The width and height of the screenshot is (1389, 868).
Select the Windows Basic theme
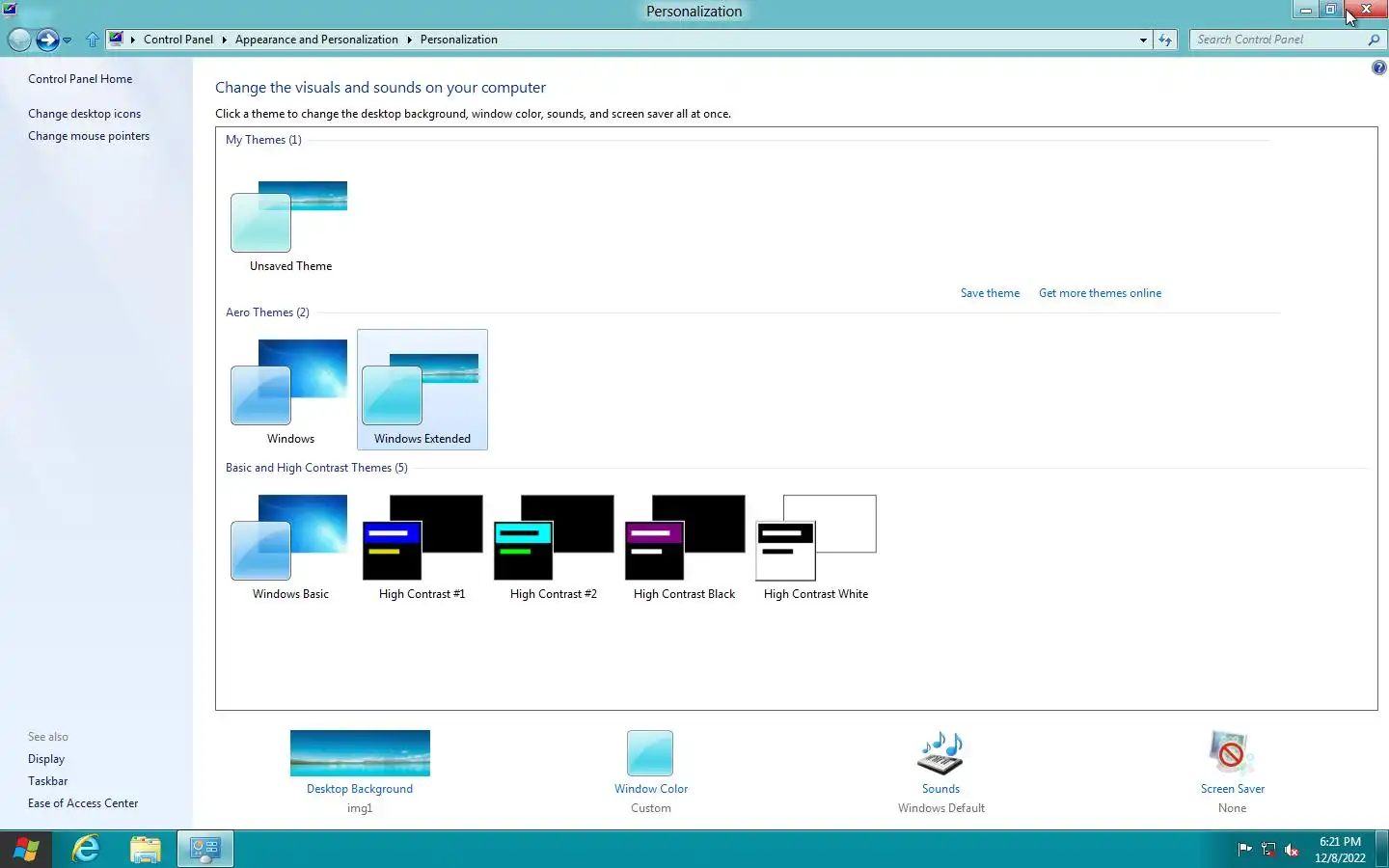(x=290, y=547)
